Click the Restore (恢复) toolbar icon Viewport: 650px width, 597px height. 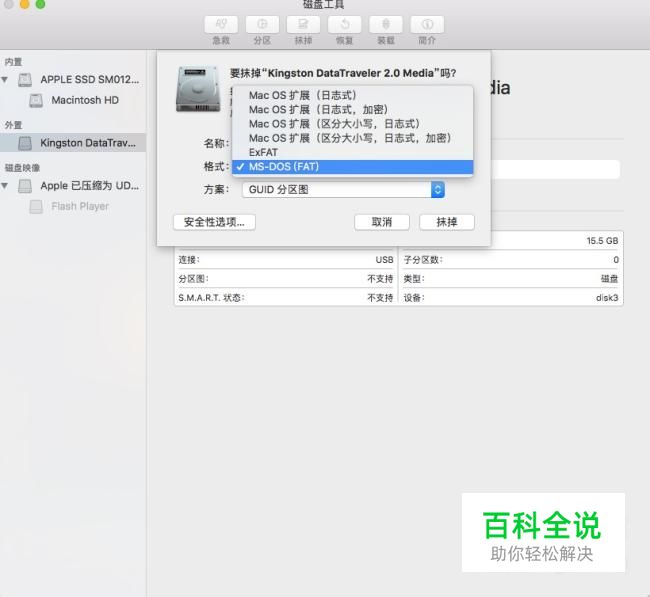click(x=344, y=24)
